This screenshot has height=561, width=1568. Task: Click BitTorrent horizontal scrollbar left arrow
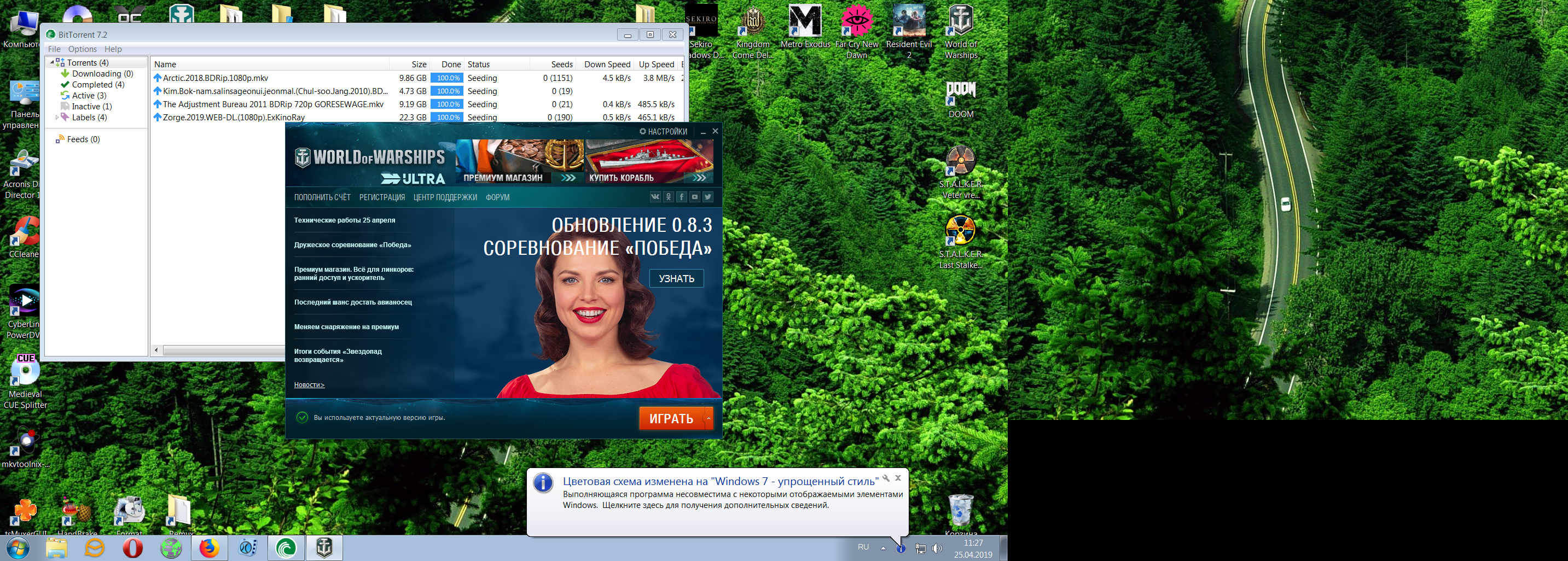(x=156, y=350)
